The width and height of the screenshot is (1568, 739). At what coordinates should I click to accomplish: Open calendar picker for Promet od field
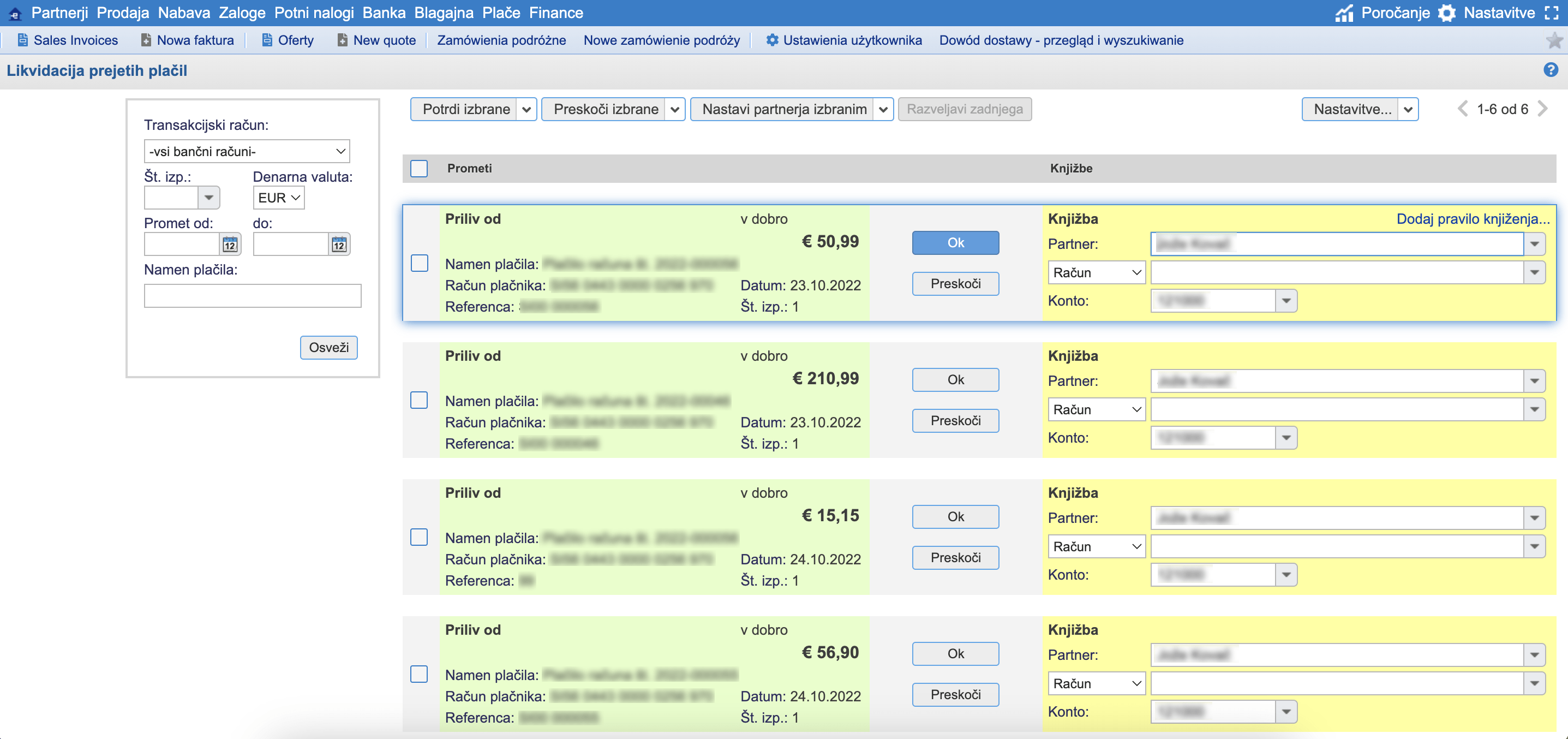click(x=230, y=243)
